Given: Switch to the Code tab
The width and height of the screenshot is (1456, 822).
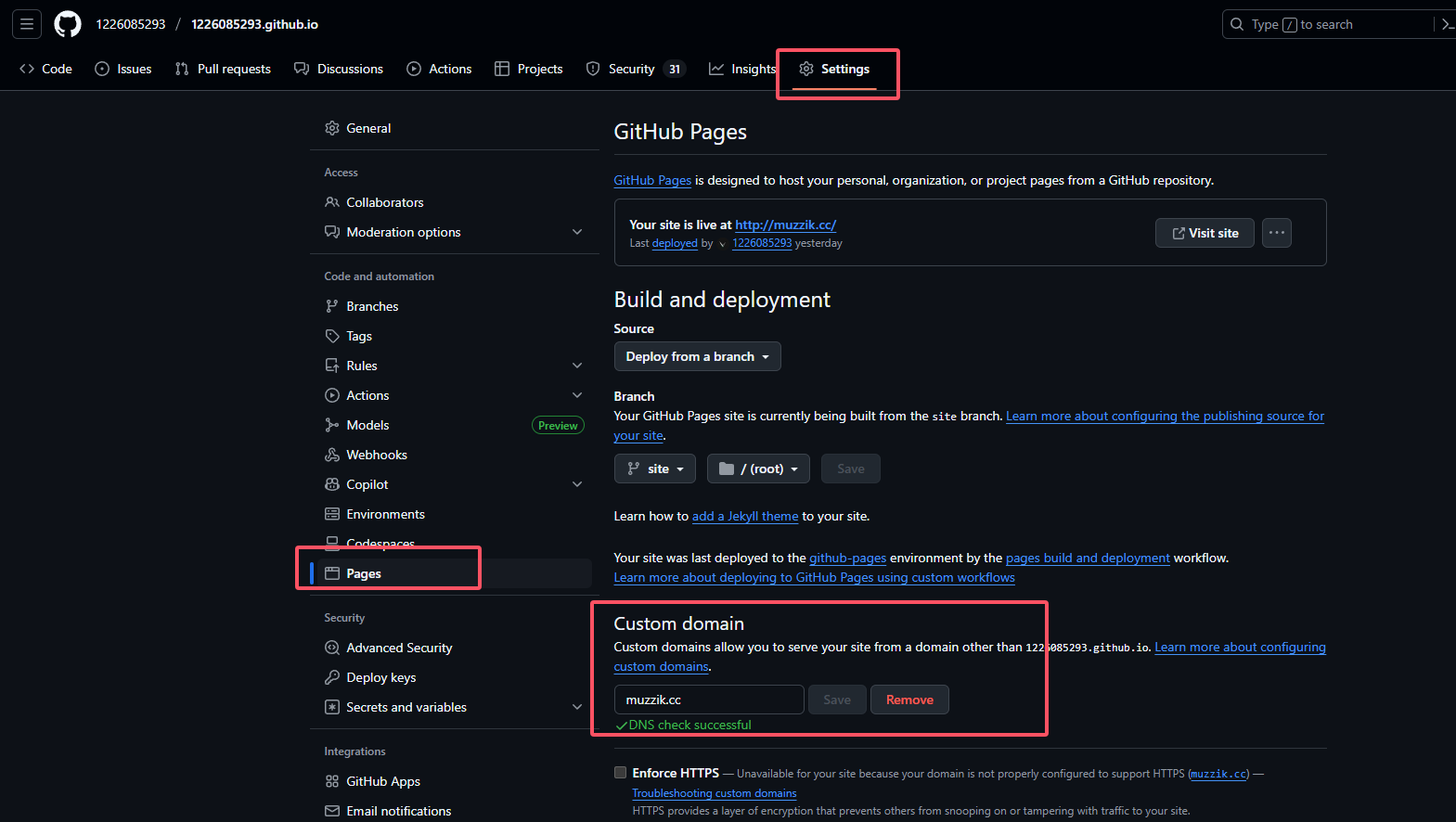Looking at the screenshot, I should click(45, 69).
